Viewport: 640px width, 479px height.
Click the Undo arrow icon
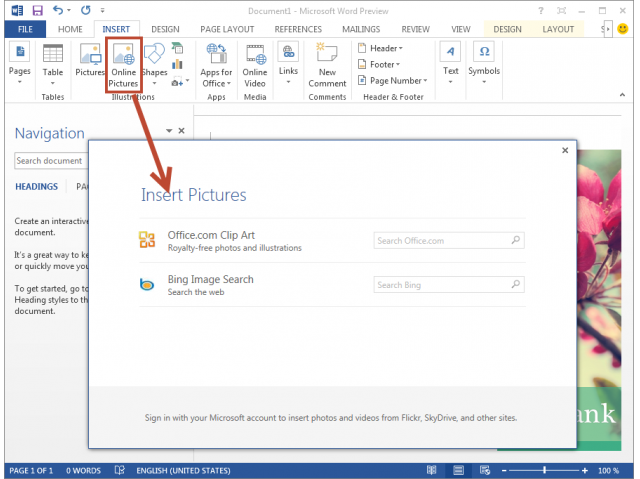59,10
